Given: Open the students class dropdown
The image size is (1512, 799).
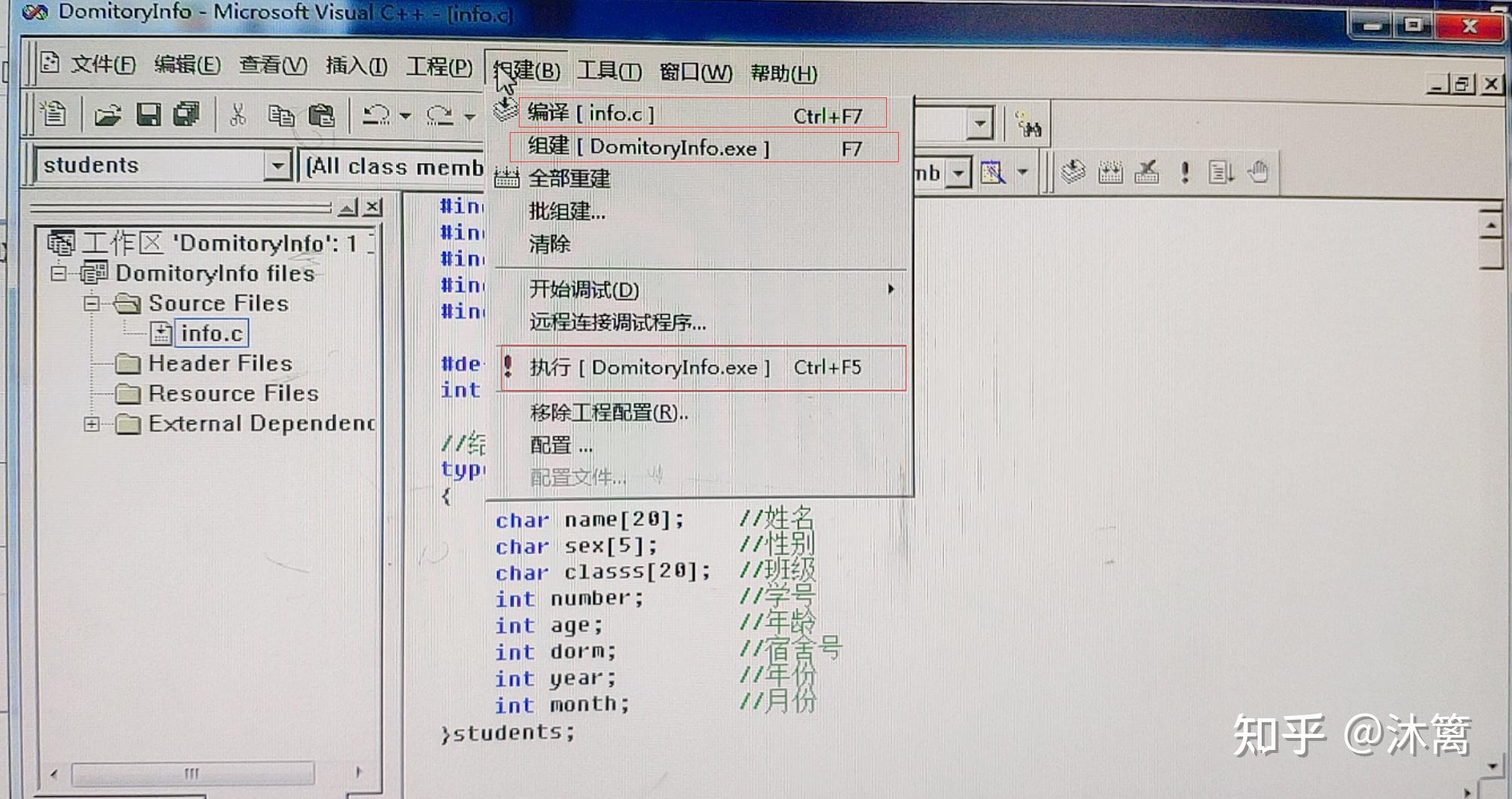Looking at the screenshot, I should tap(278, 164).
